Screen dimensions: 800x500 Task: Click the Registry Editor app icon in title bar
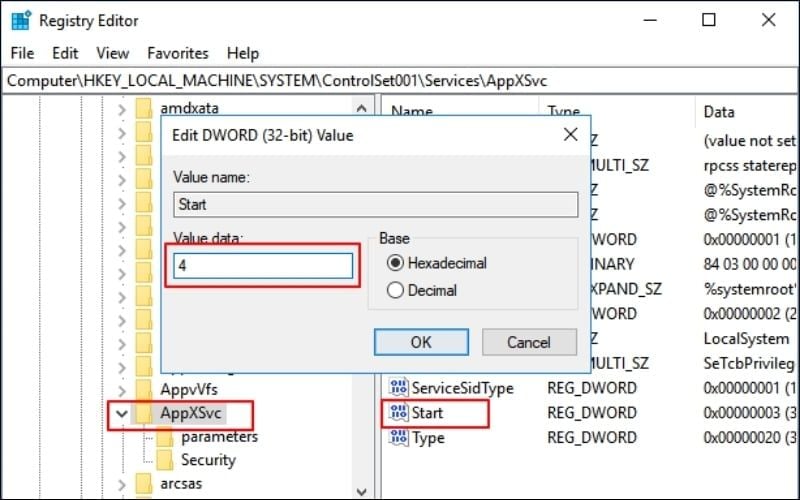click(20, 20)
